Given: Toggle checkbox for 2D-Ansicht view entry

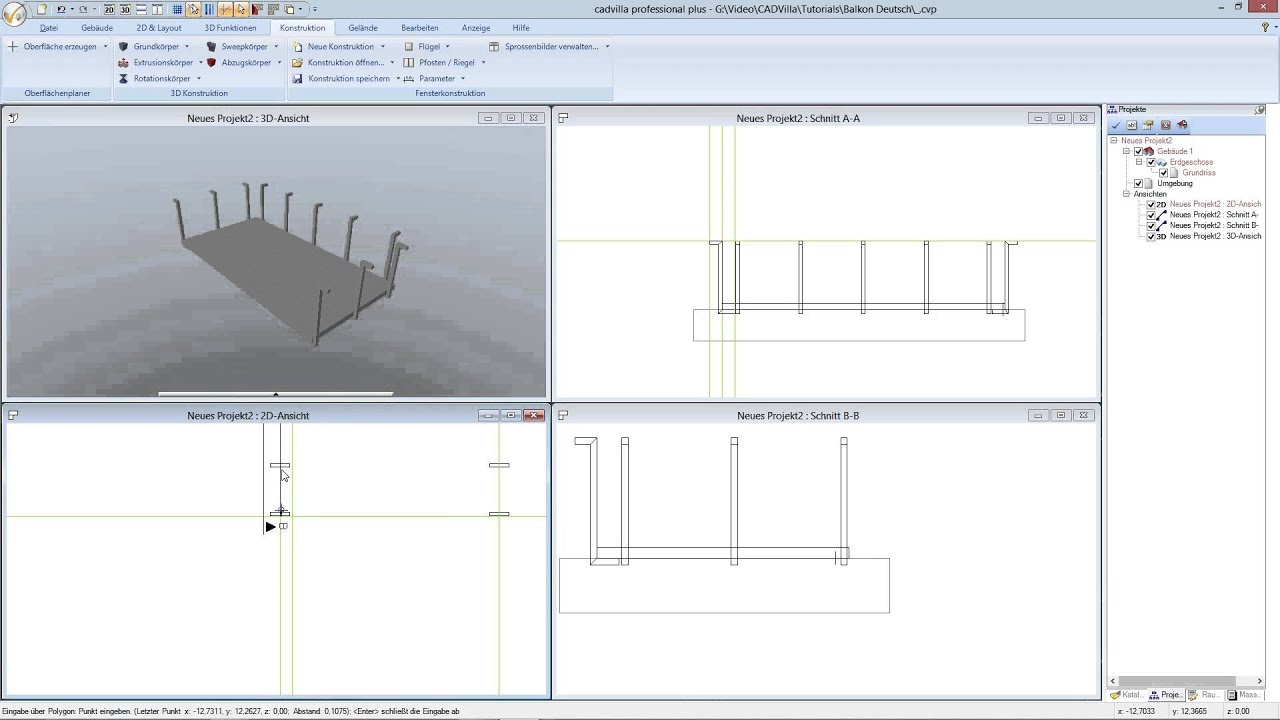Looking at the screenshot, I should click(x=1151, y=205).
